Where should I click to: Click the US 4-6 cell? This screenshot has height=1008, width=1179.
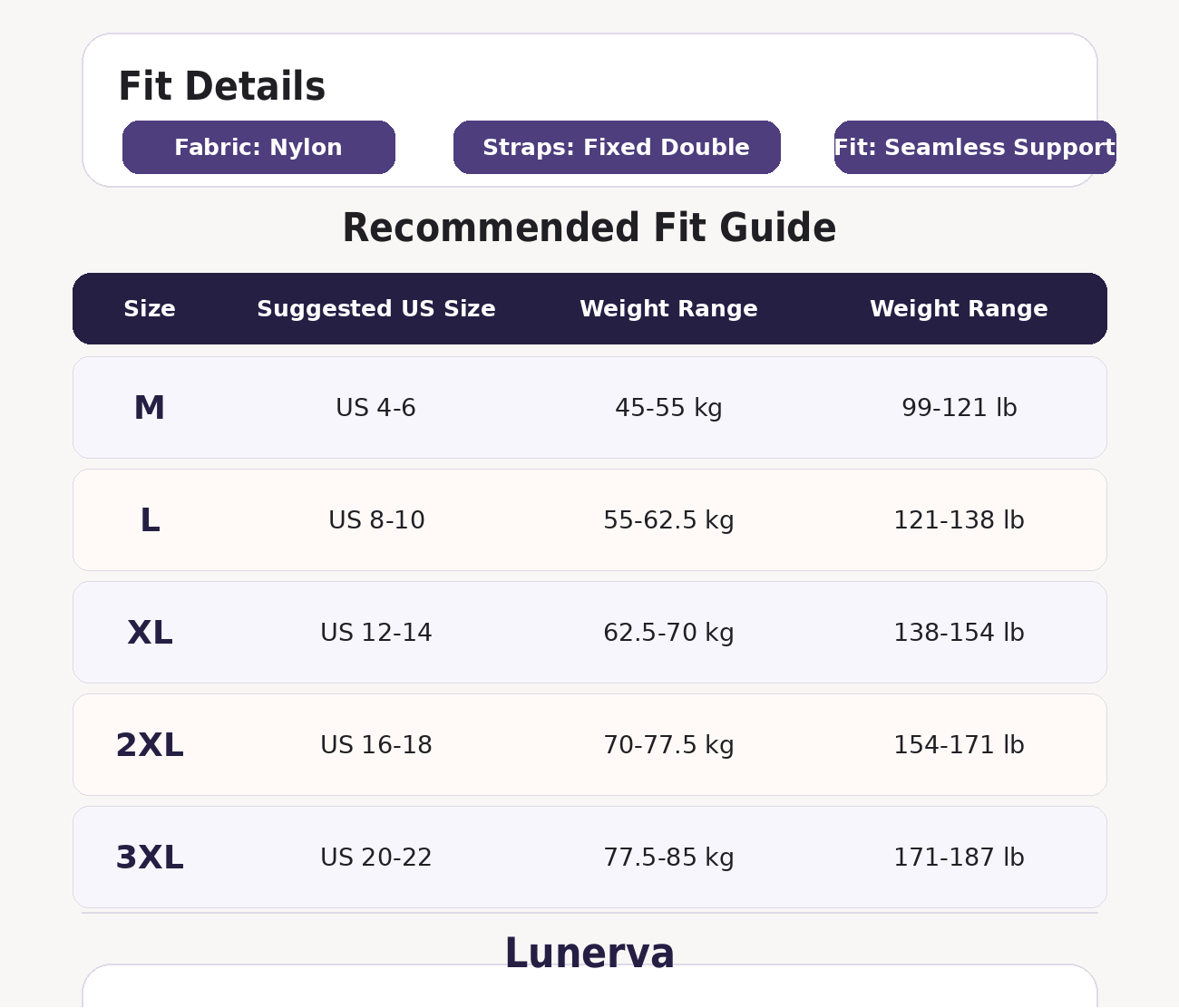pos(376,408)
